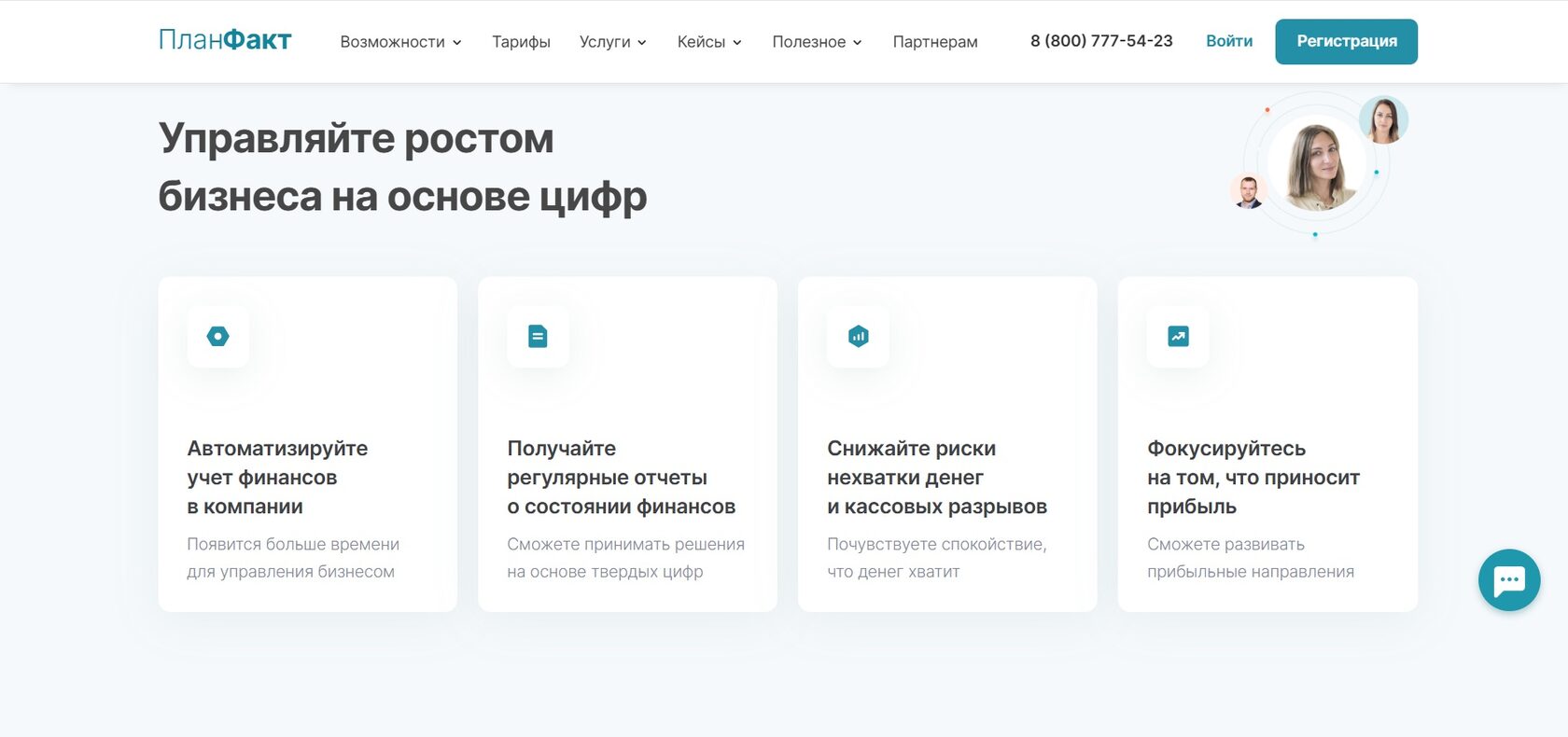The height and width of the screenshot is (737, 1568).
Task: Click the Войти link
Action: coord(1229,41)
